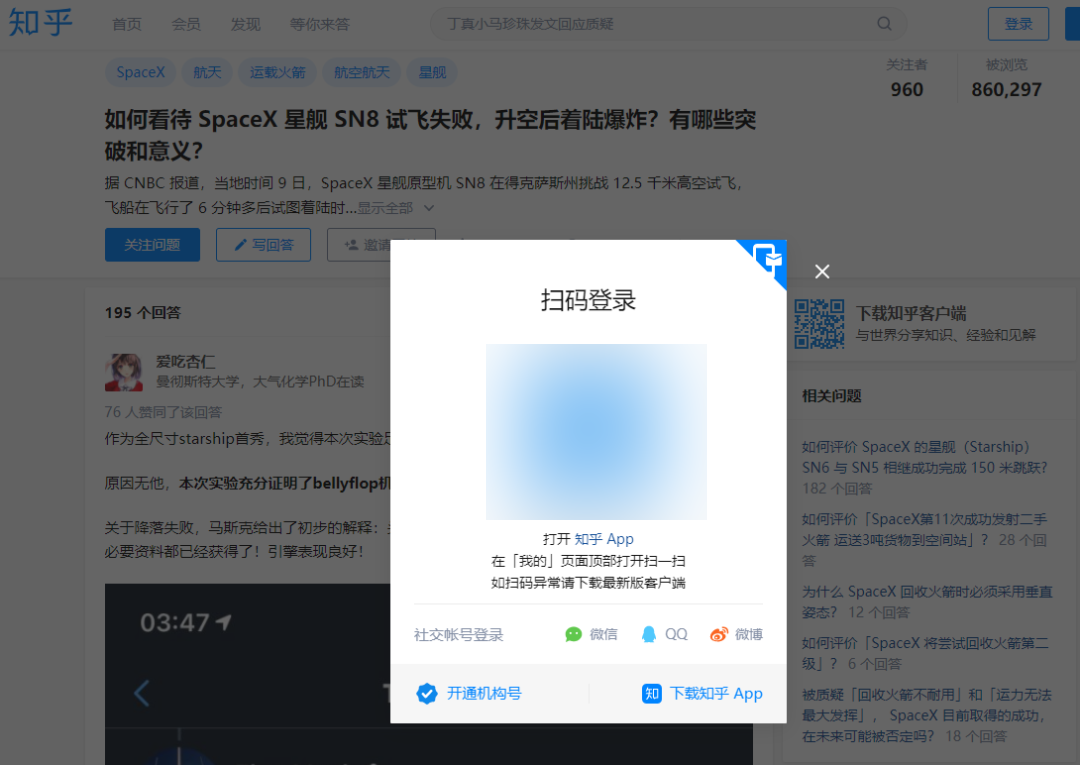Click the Zhihu 知乎 logo
The height and width of the screenshot is (765, 1080).
[x=41, y=23]
